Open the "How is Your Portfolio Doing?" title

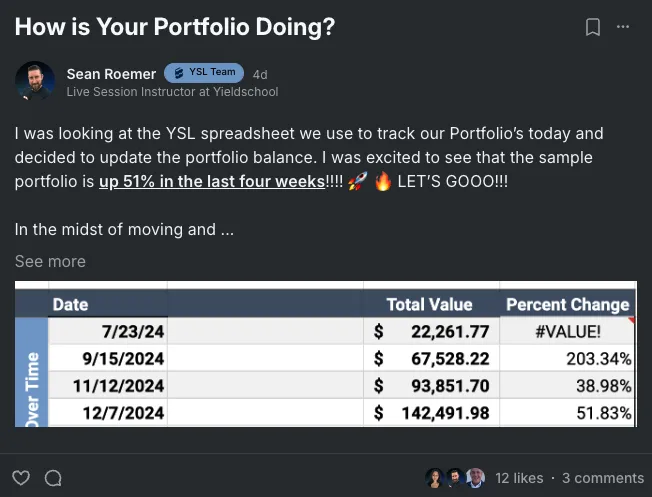pyautogui.click(x=174, y=27)
